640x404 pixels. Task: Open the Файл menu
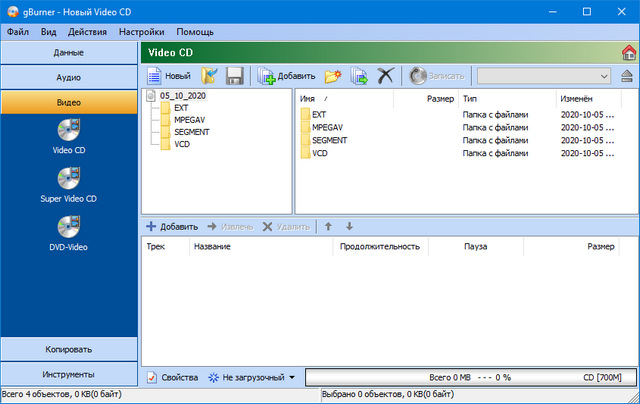[17, 31]
